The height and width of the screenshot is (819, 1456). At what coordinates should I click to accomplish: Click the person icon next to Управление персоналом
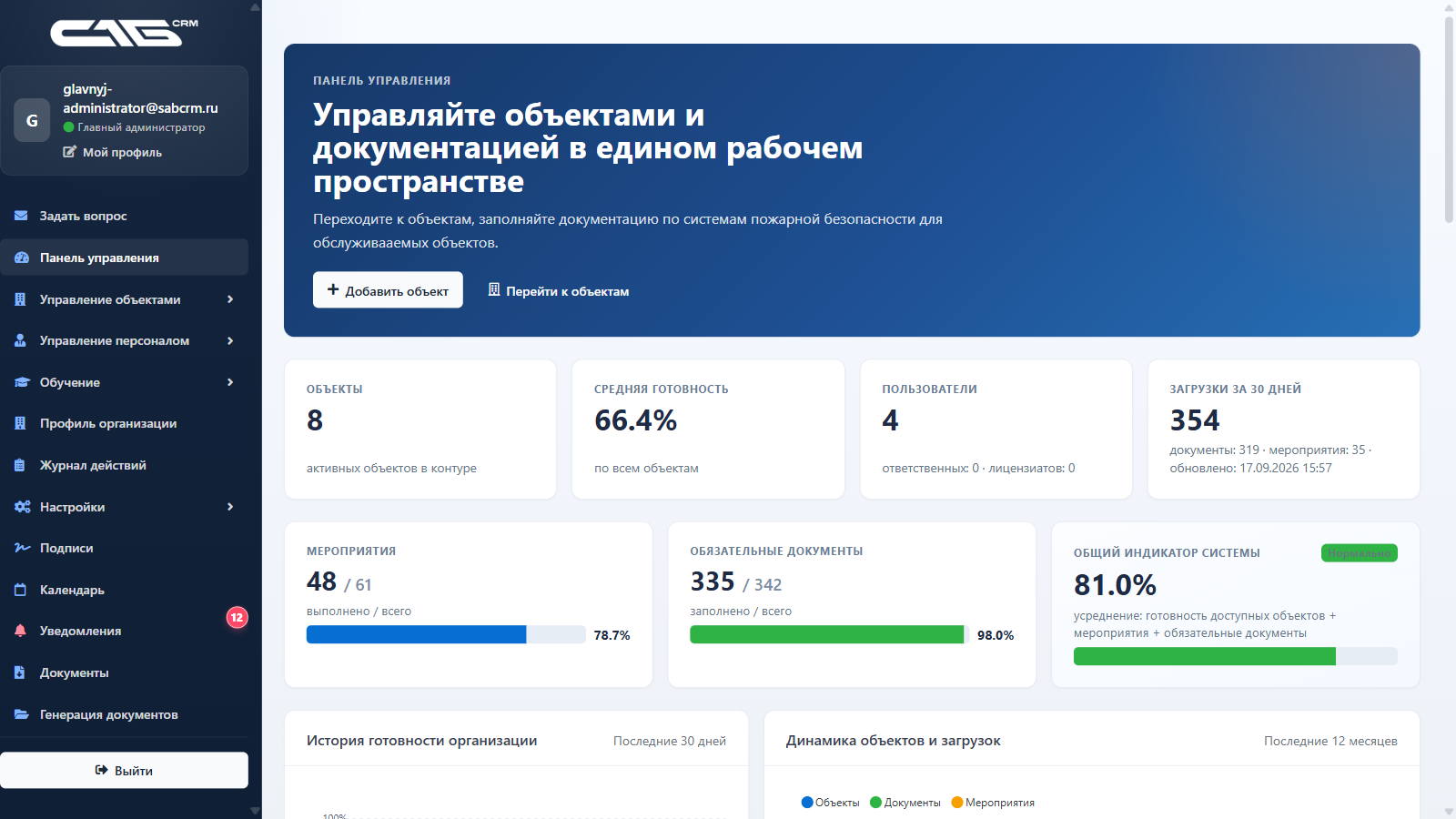pos(20,340)
